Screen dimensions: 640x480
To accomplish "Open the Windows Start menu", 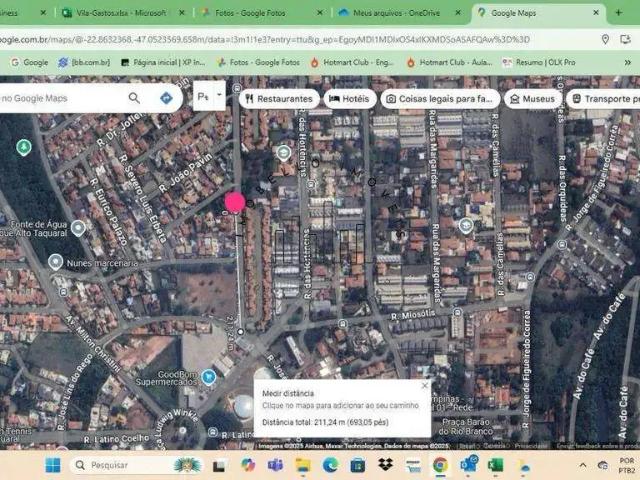I will [53, 465].
